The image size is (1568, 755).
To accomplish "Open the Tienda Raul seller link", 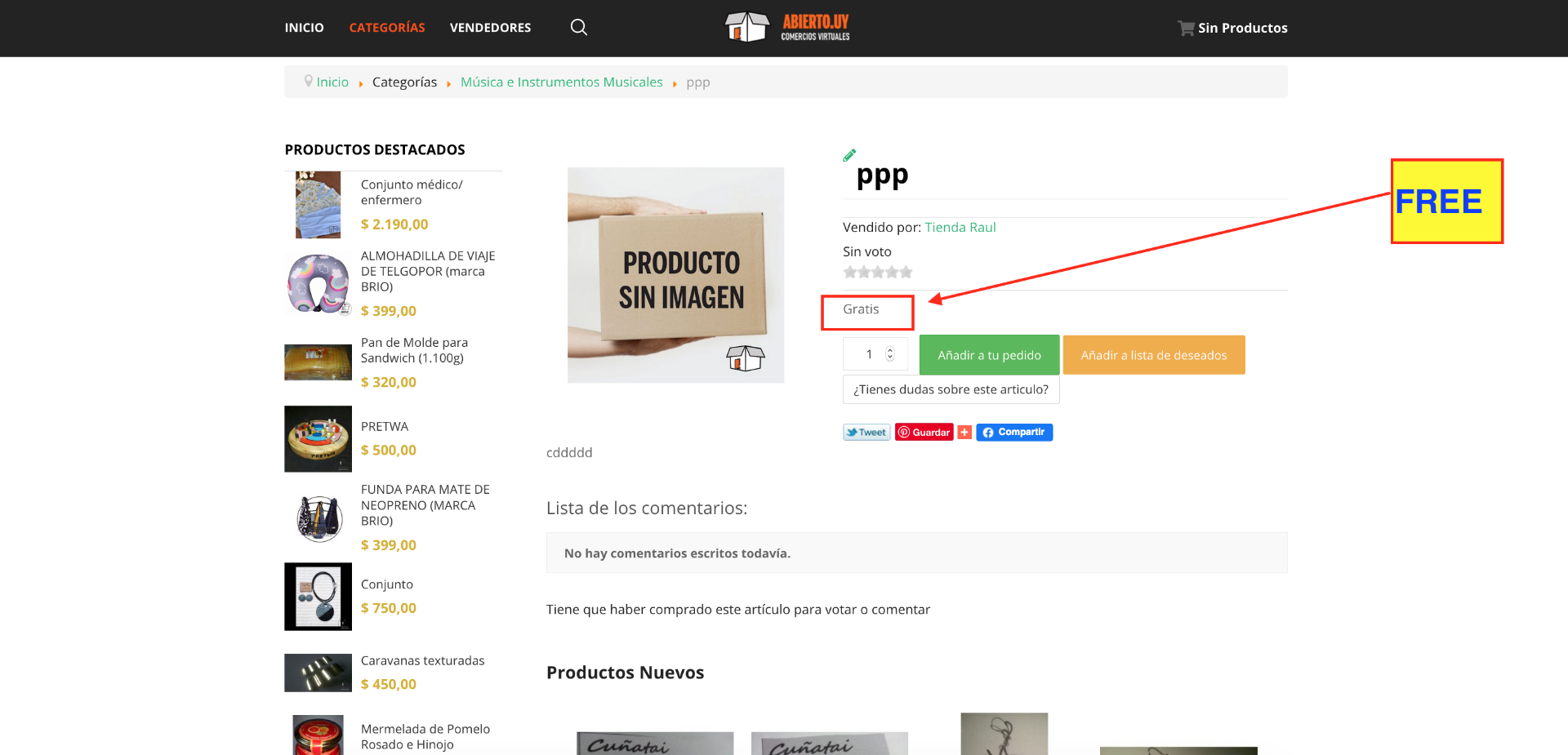I will [960, 227].
